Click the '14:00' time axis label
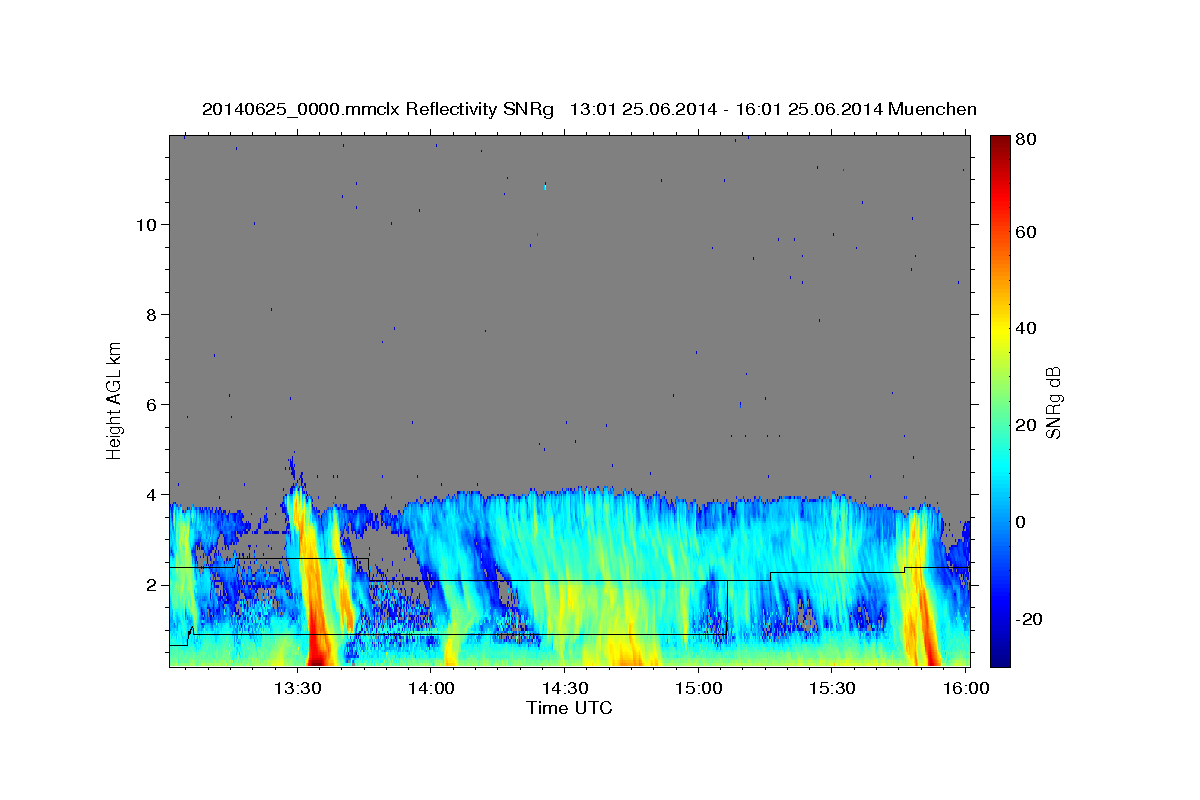Screen dimensions: 1200x800 [431, 688]
